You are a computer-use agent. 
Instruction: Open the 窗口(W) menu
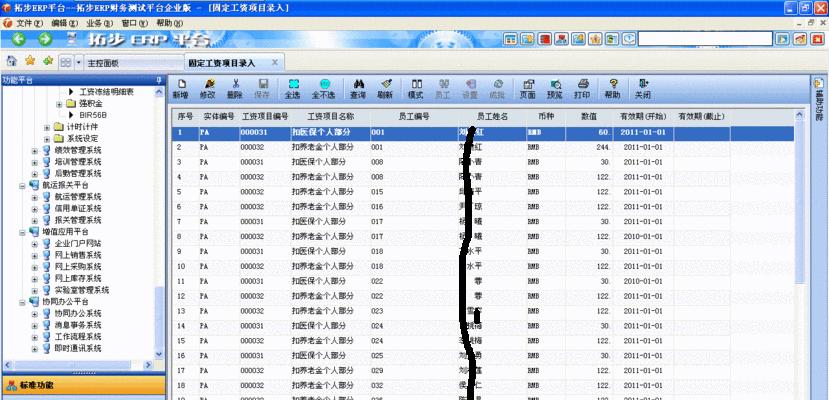coord(135,23)
